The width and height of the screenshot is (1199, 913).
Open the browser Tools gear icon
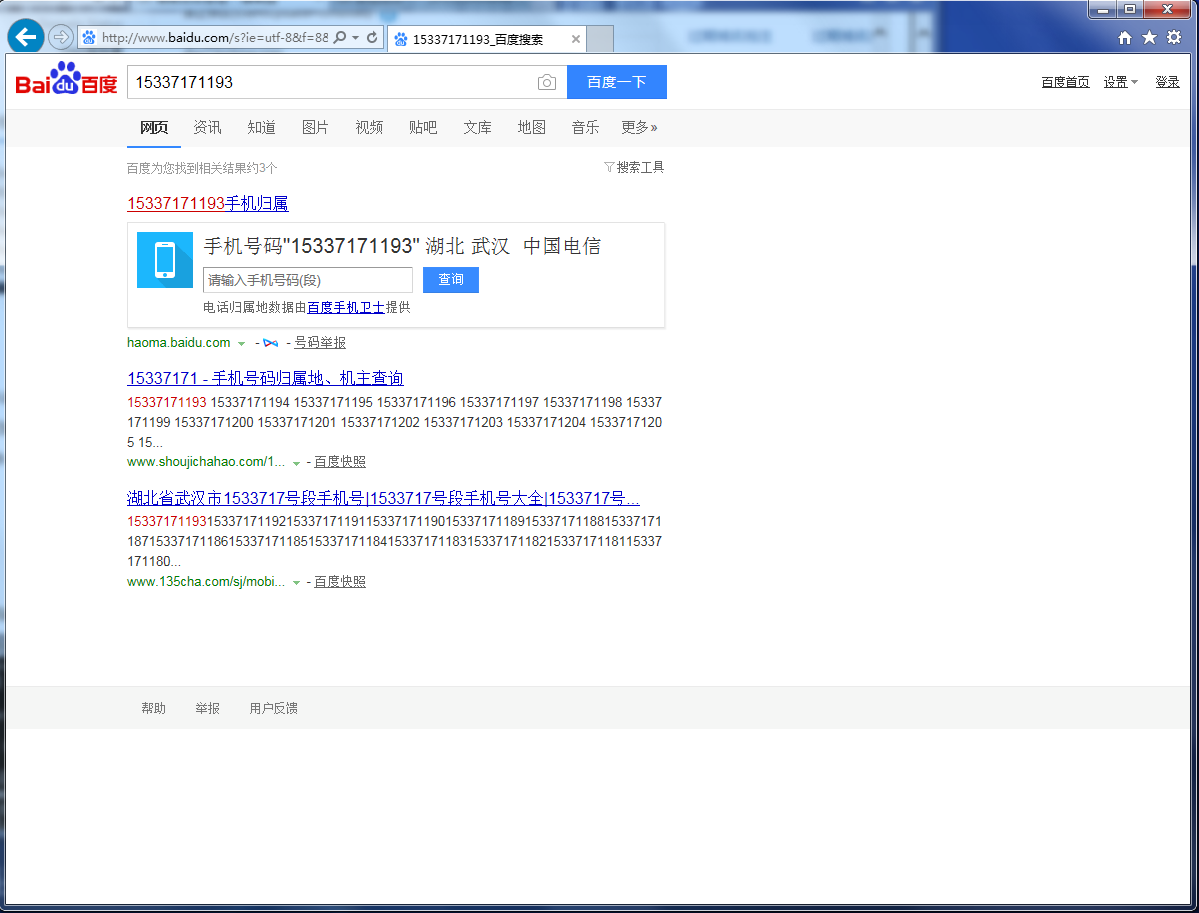tap(1174, 37)
